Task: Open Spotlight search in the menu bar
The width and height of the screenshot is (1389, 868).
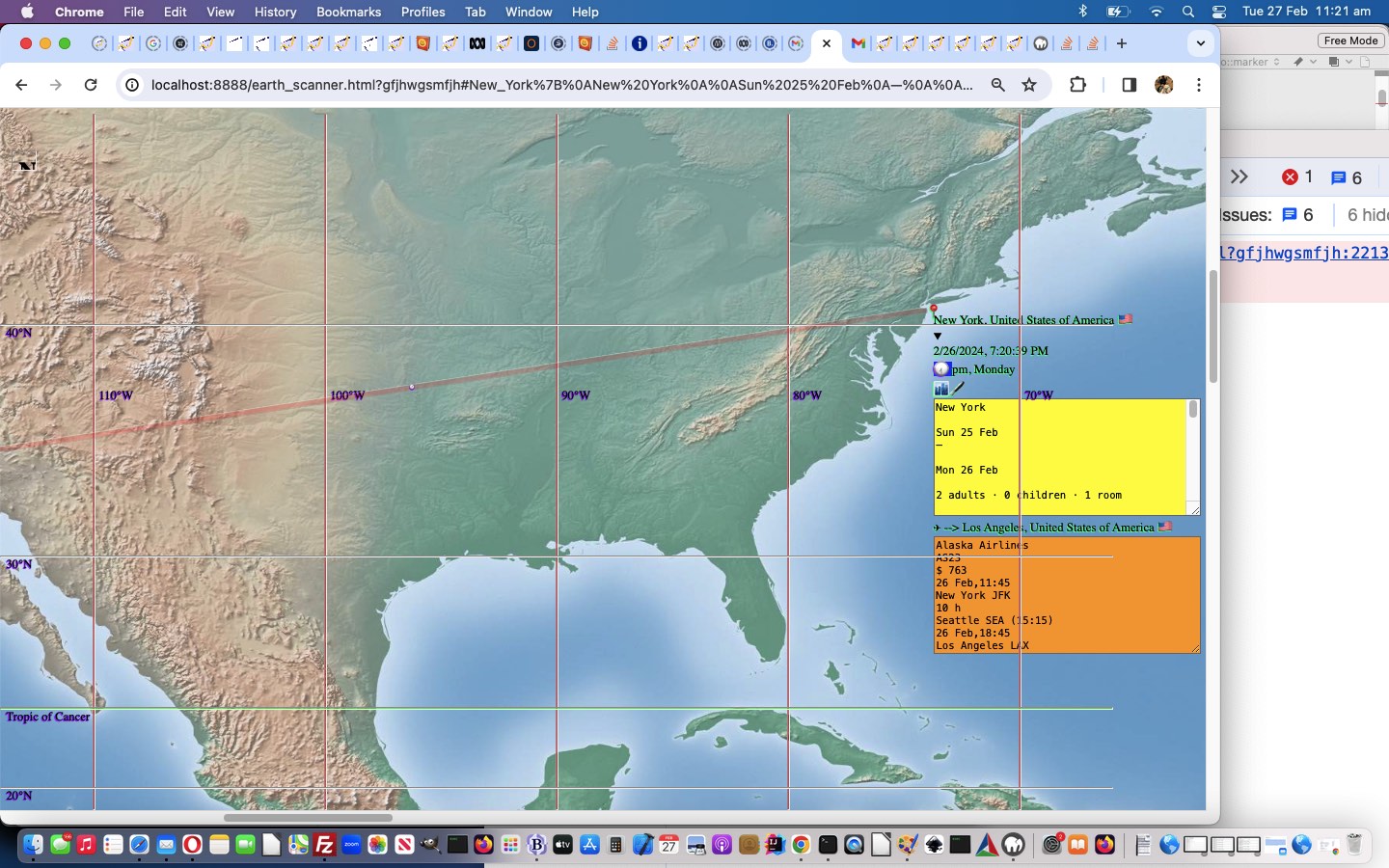Action: 1187,12
